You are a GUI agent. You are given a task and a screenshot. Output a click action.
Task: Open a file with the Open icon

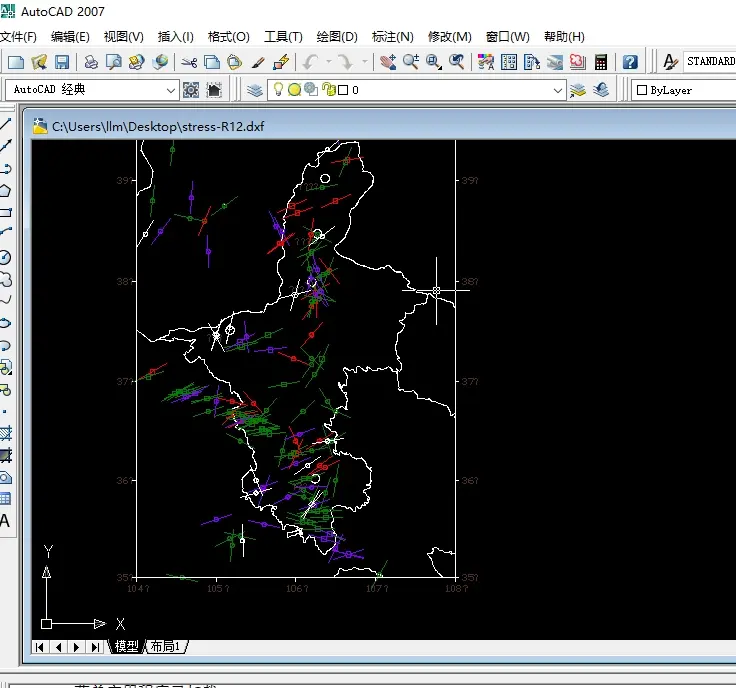[x=39, y=61]
